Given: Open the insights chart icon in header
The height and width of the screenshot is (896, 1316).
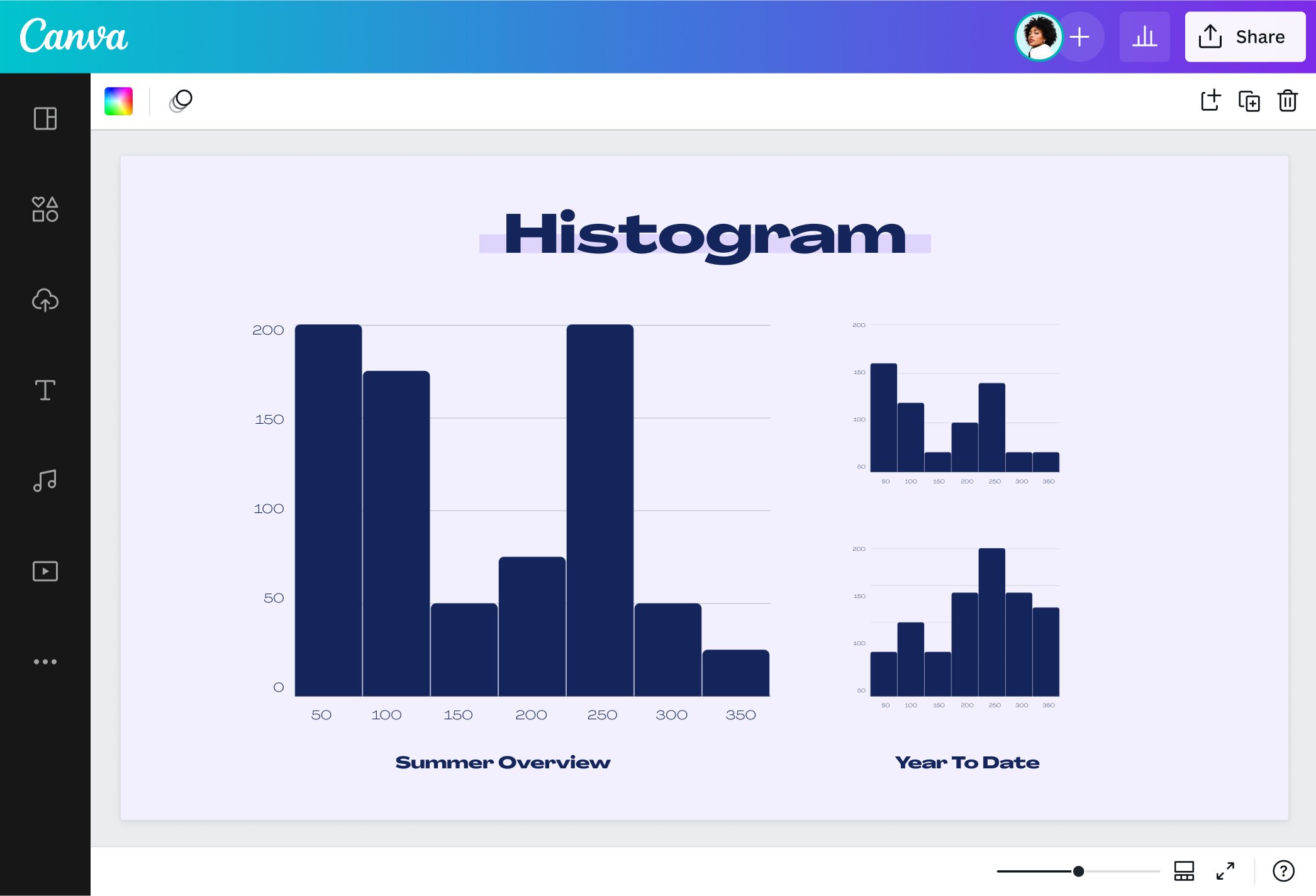Looking at the screenshot, I should 1145,36.
